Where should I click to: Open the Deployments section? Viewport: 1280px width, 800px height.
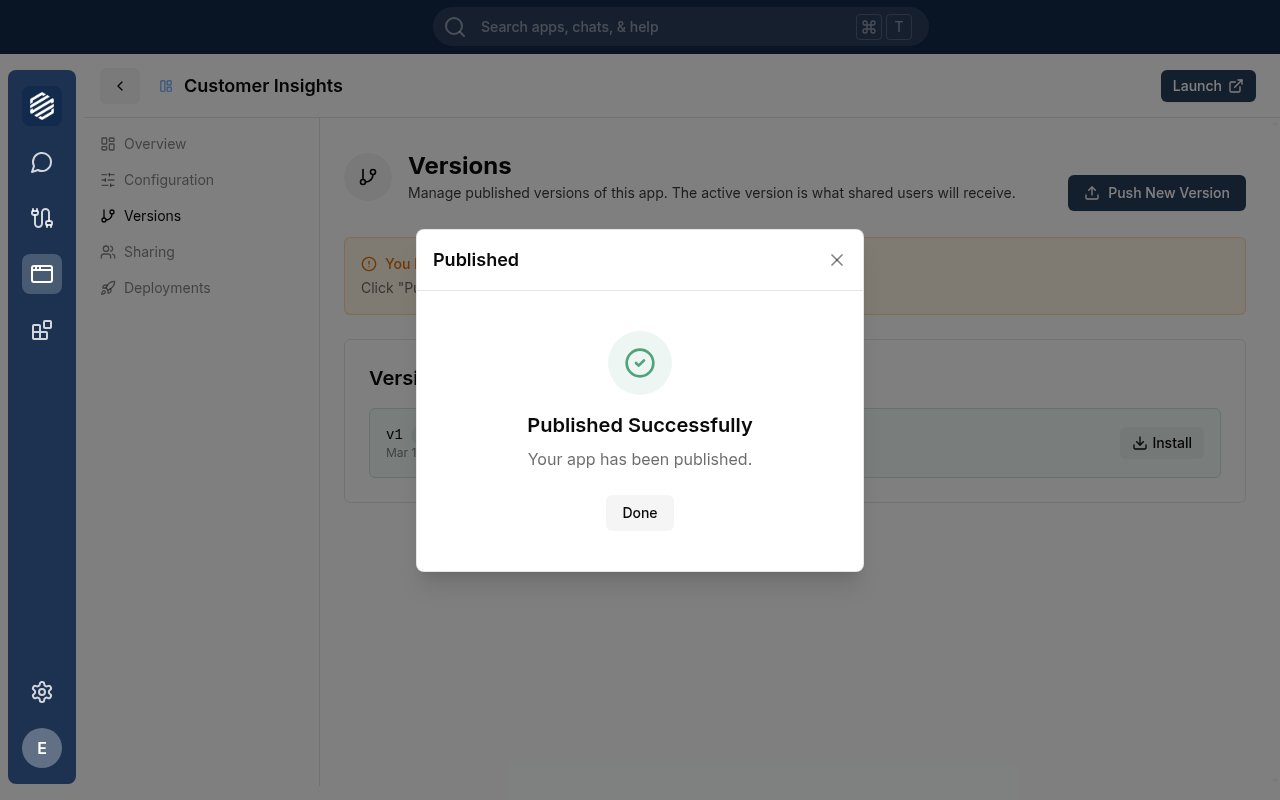155,288
